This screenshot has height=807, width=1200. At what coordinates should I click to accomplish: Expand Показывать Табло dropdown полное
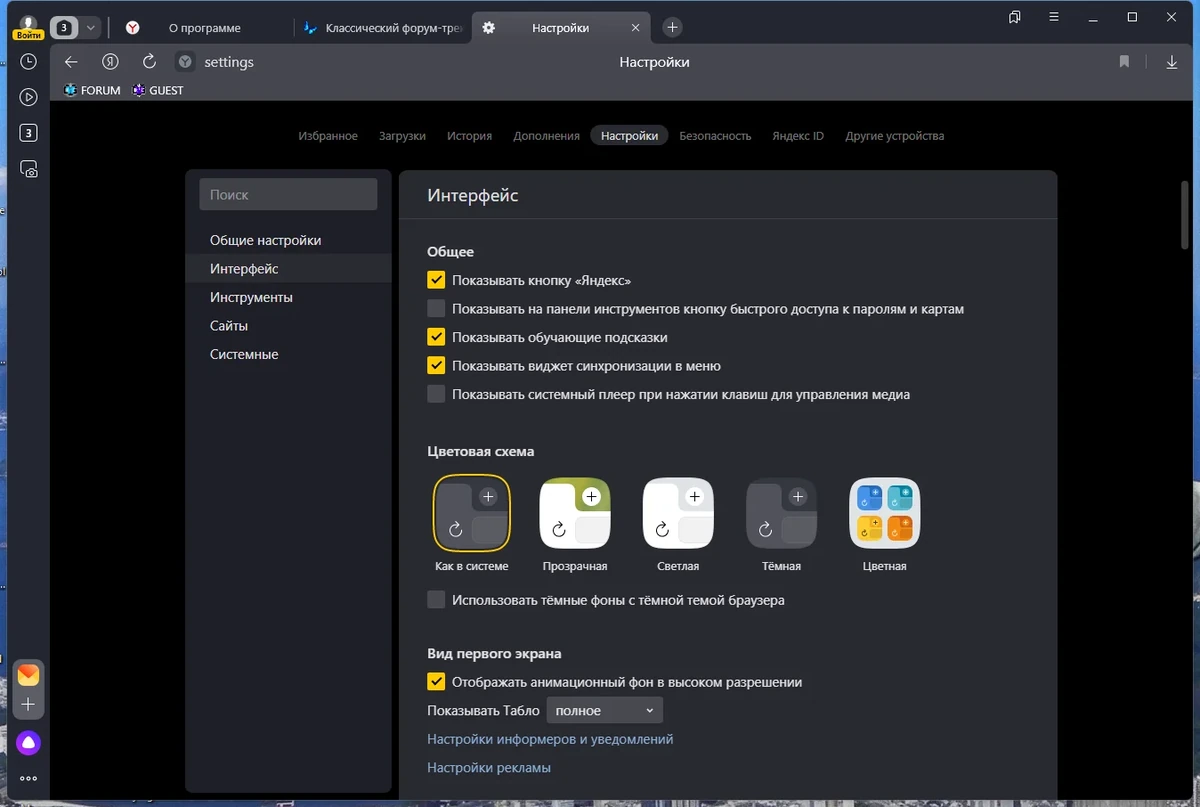604,710
